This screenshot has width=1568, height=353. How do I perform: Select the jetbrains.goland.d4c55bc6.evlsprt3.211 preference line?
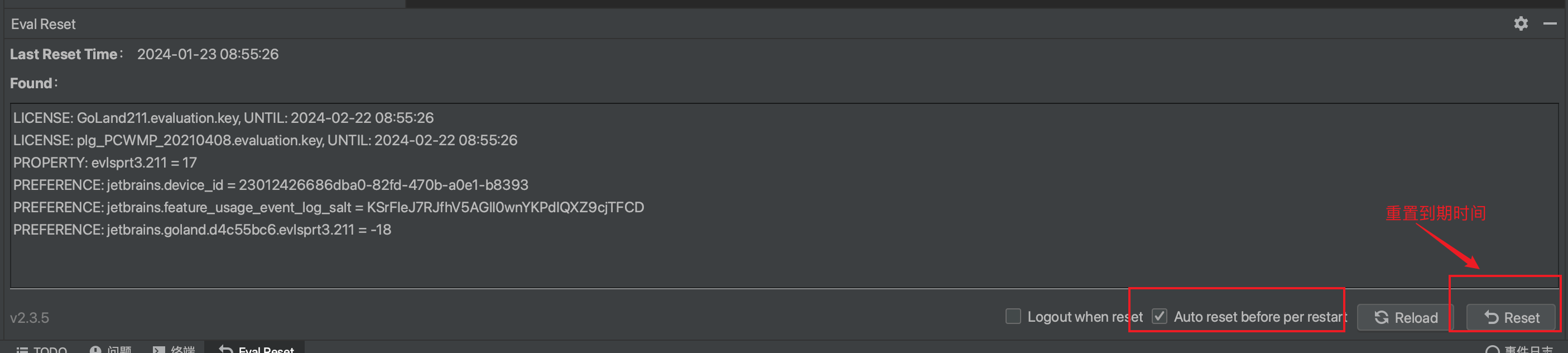click(x=202, y=230)
